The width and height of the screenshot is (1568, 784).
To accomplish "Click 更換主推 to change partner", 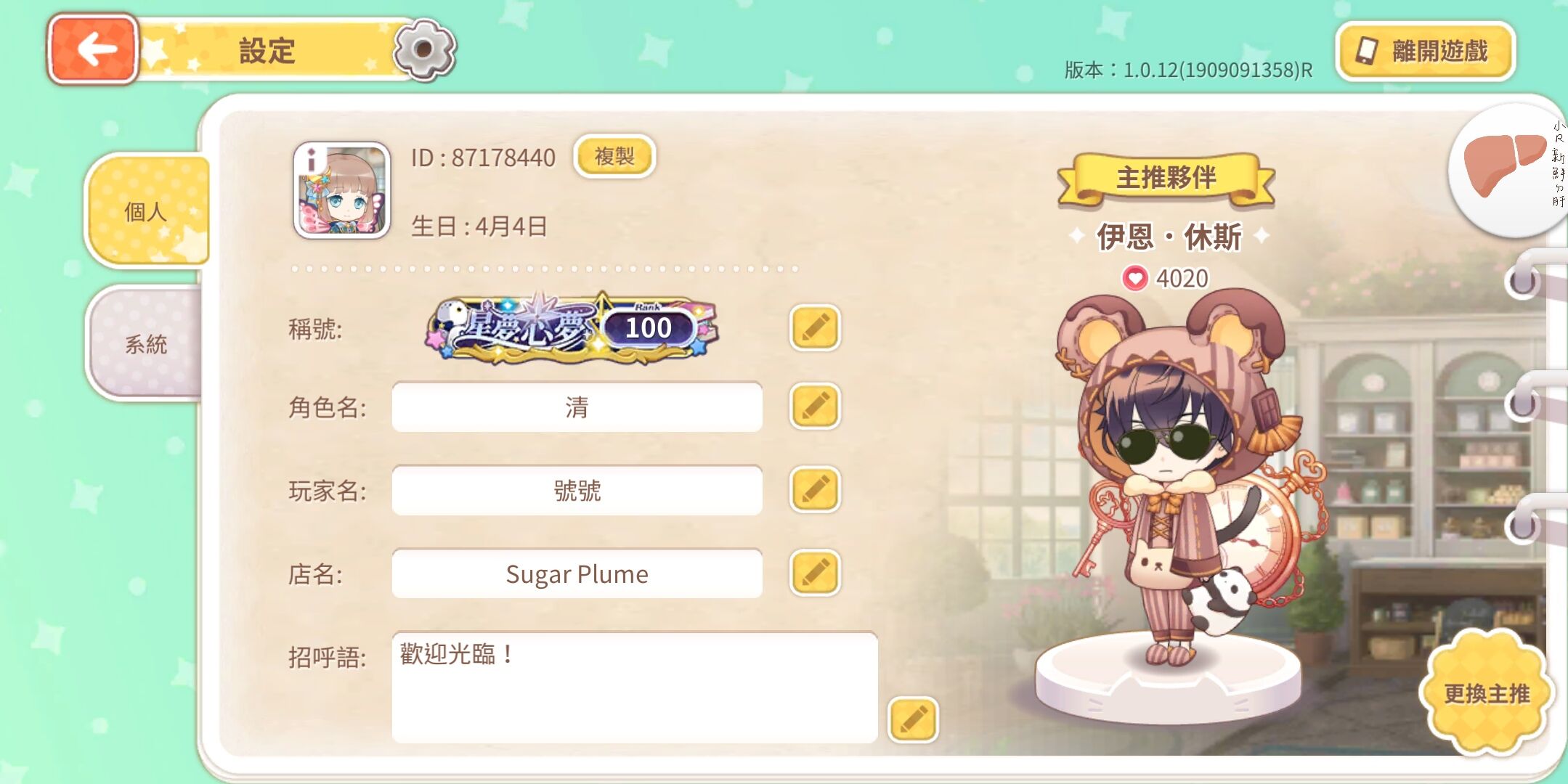I will 1487,693.
